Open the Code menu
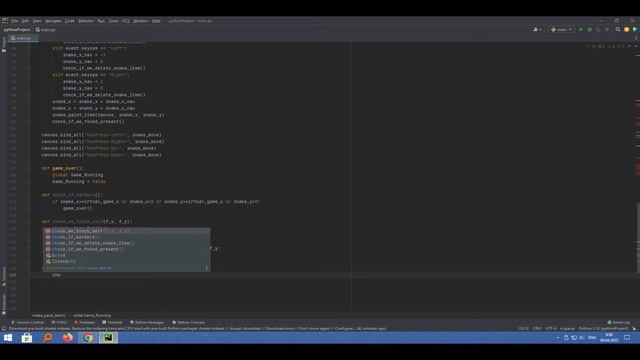 coord(70,21)
